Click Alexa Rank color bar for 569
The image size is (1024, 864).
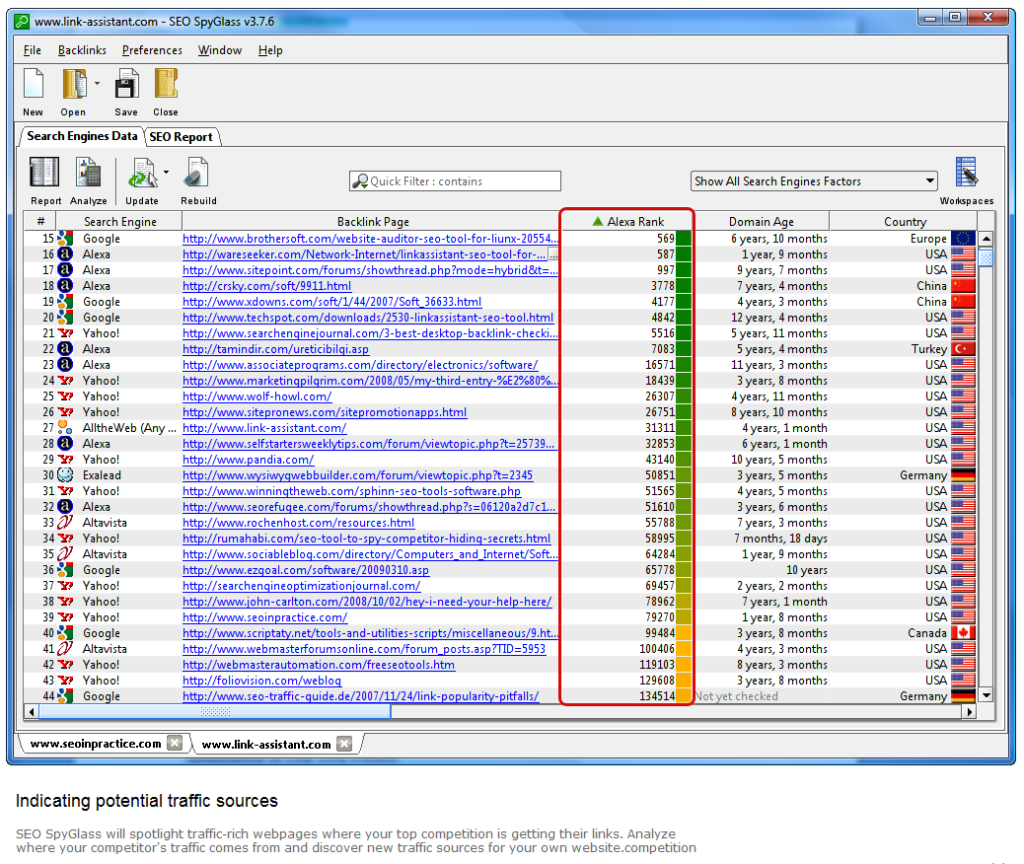pyautogui.click(x=683, y=238)
